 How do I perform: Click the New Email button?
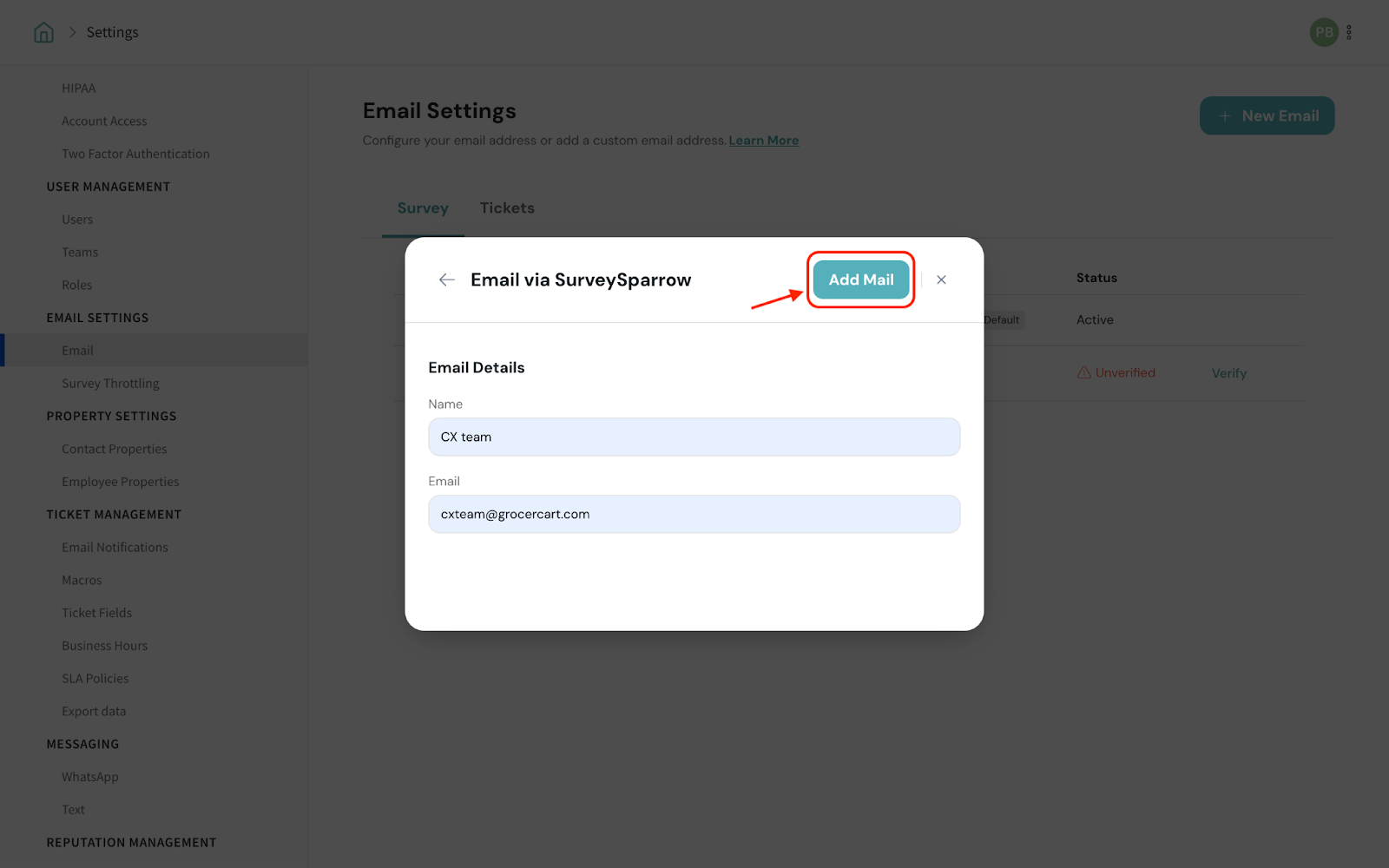(x=1267, y=115)
